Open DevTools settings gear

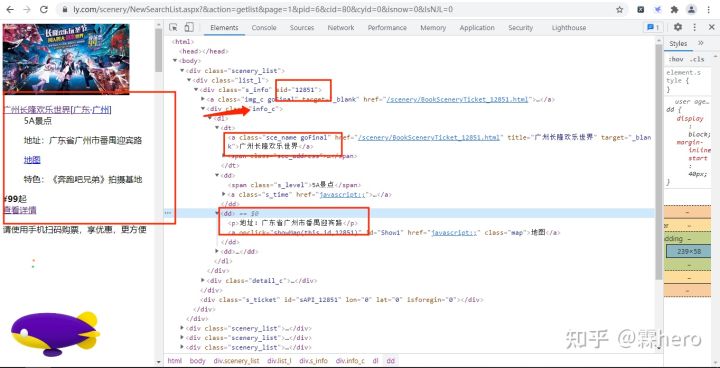(678, 28)
